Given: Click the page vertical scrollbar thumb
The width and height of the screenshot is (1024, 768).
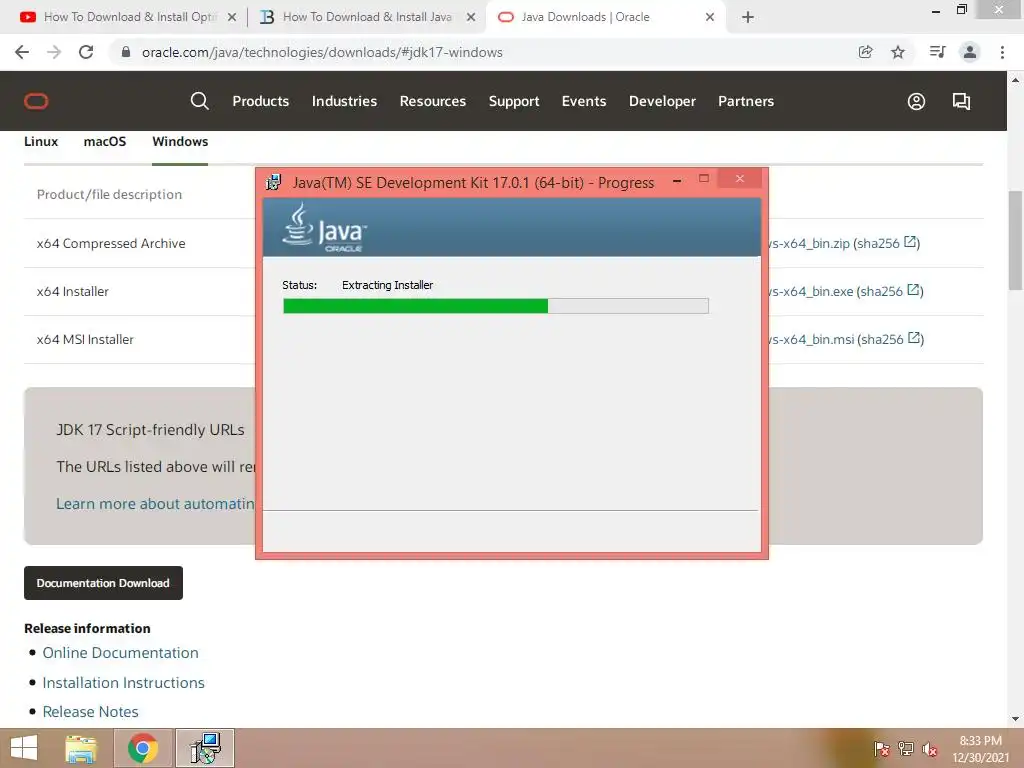Looking at the screenshot, I should [1016, 240].
